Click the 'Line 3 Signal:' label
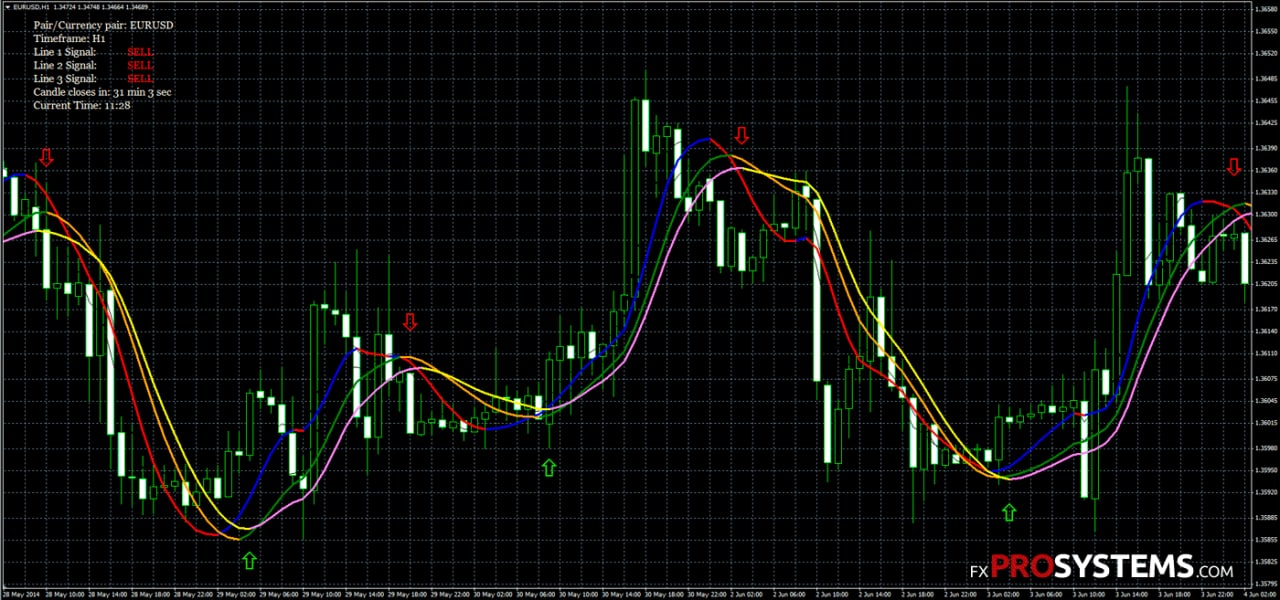 65,78
